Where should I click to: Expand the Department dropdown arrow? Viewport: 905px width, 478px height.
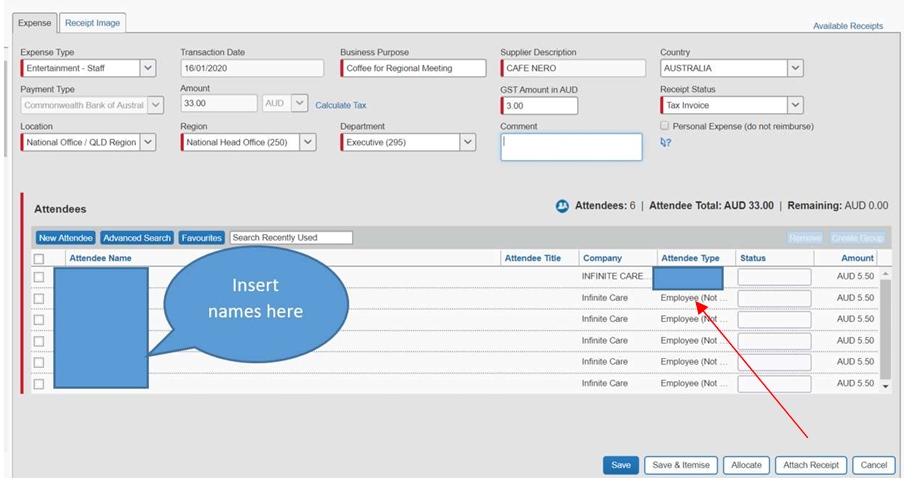click(468, 142)
